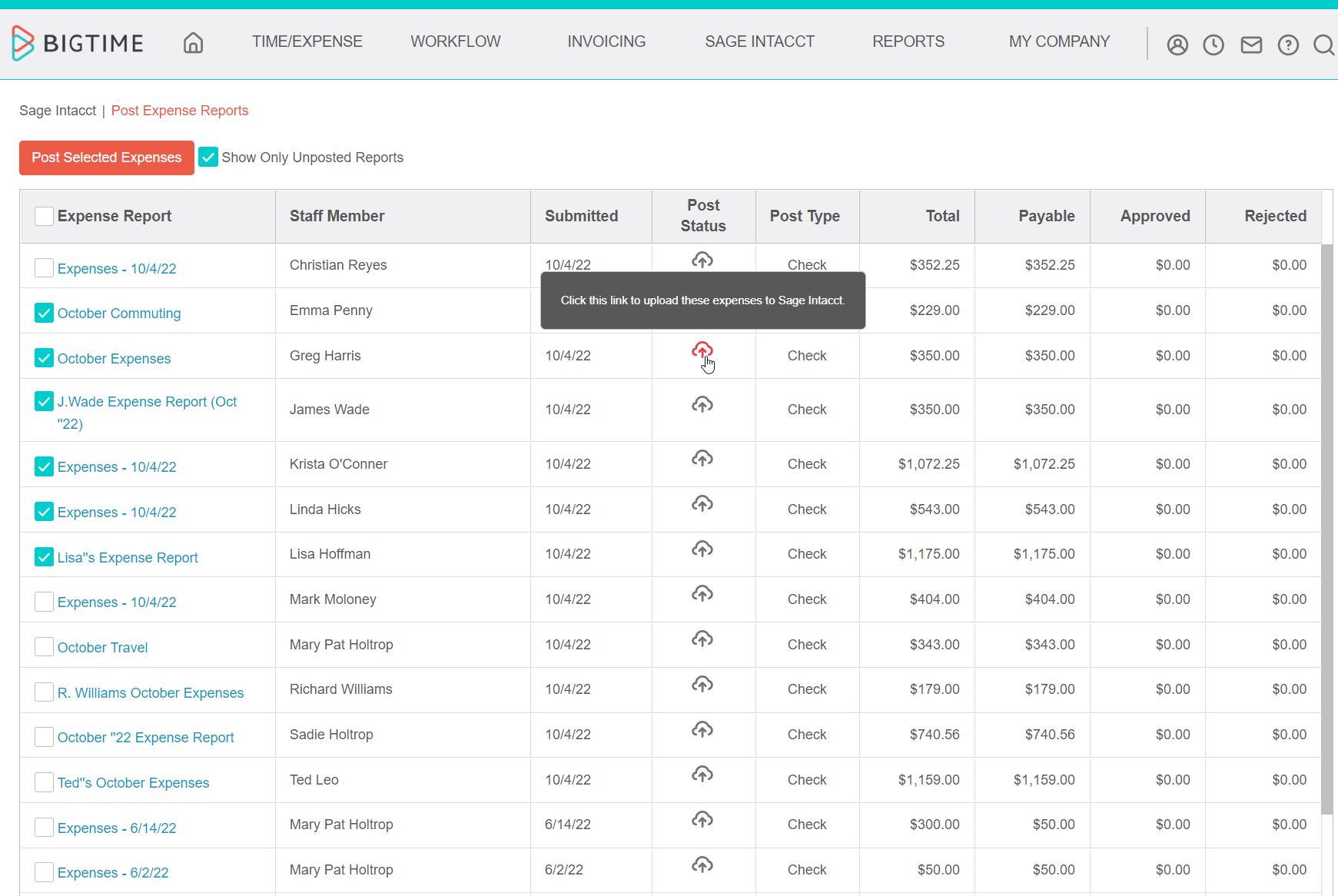Click Post Selected Expenses button
This screenshot has width=1338, height=896.
(107, 158)
